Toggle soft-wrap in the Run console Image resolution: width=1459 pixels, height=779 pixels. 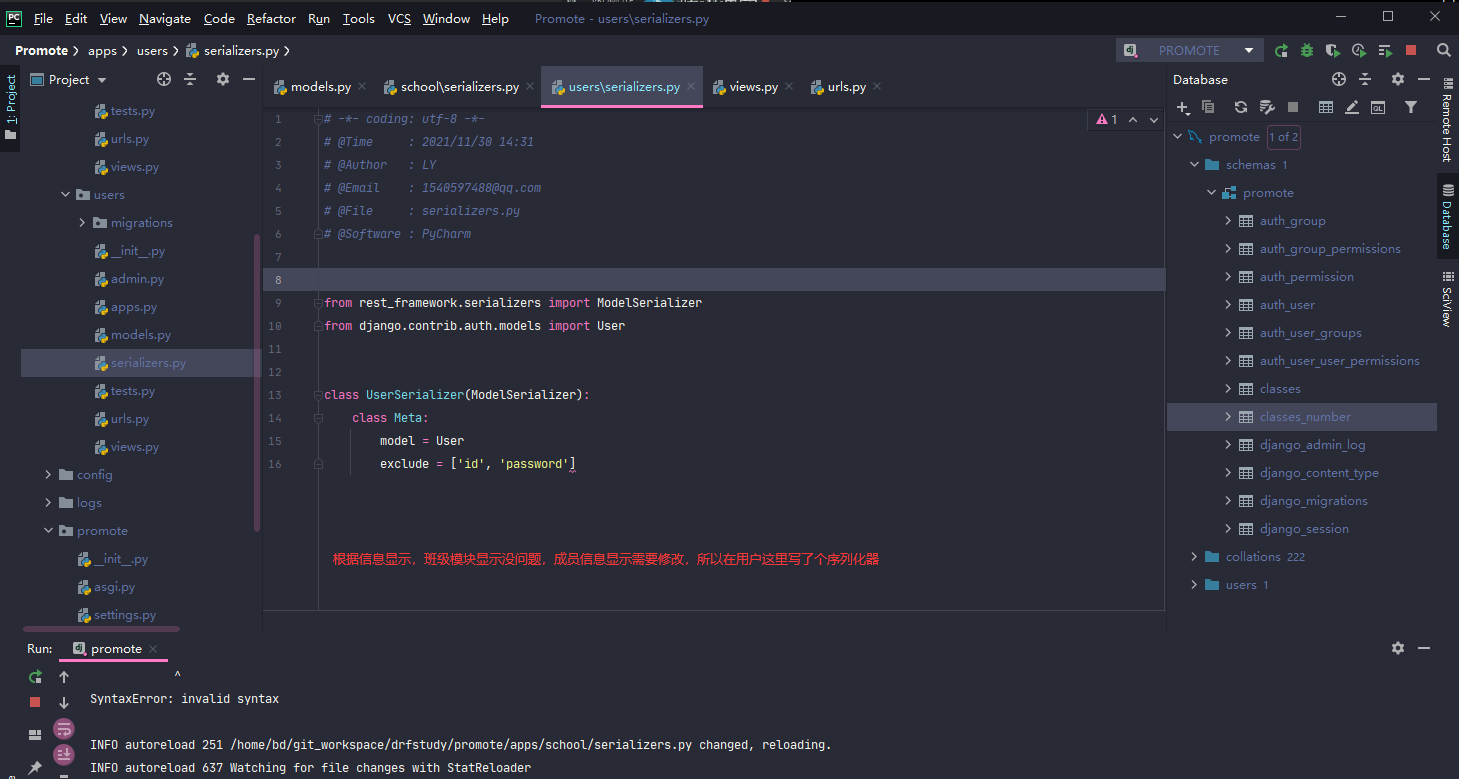tap(64, 729)
